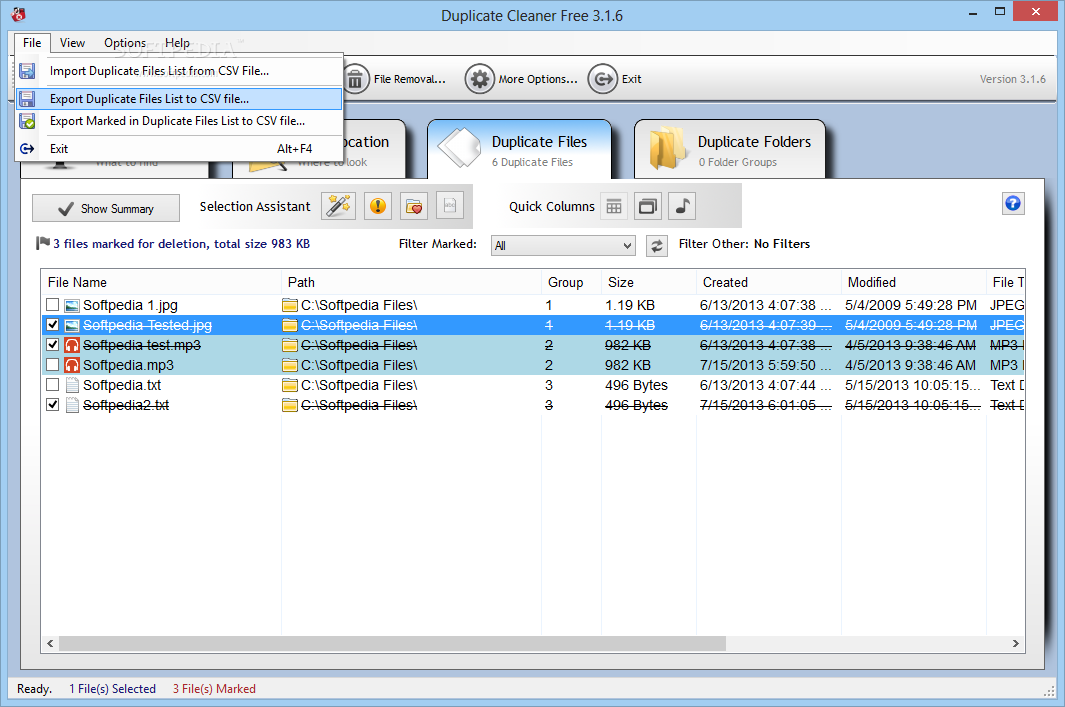Click the 'No Filters' filter other text
This screenshot has width=1065, height=707.
[x=782, y=244]
